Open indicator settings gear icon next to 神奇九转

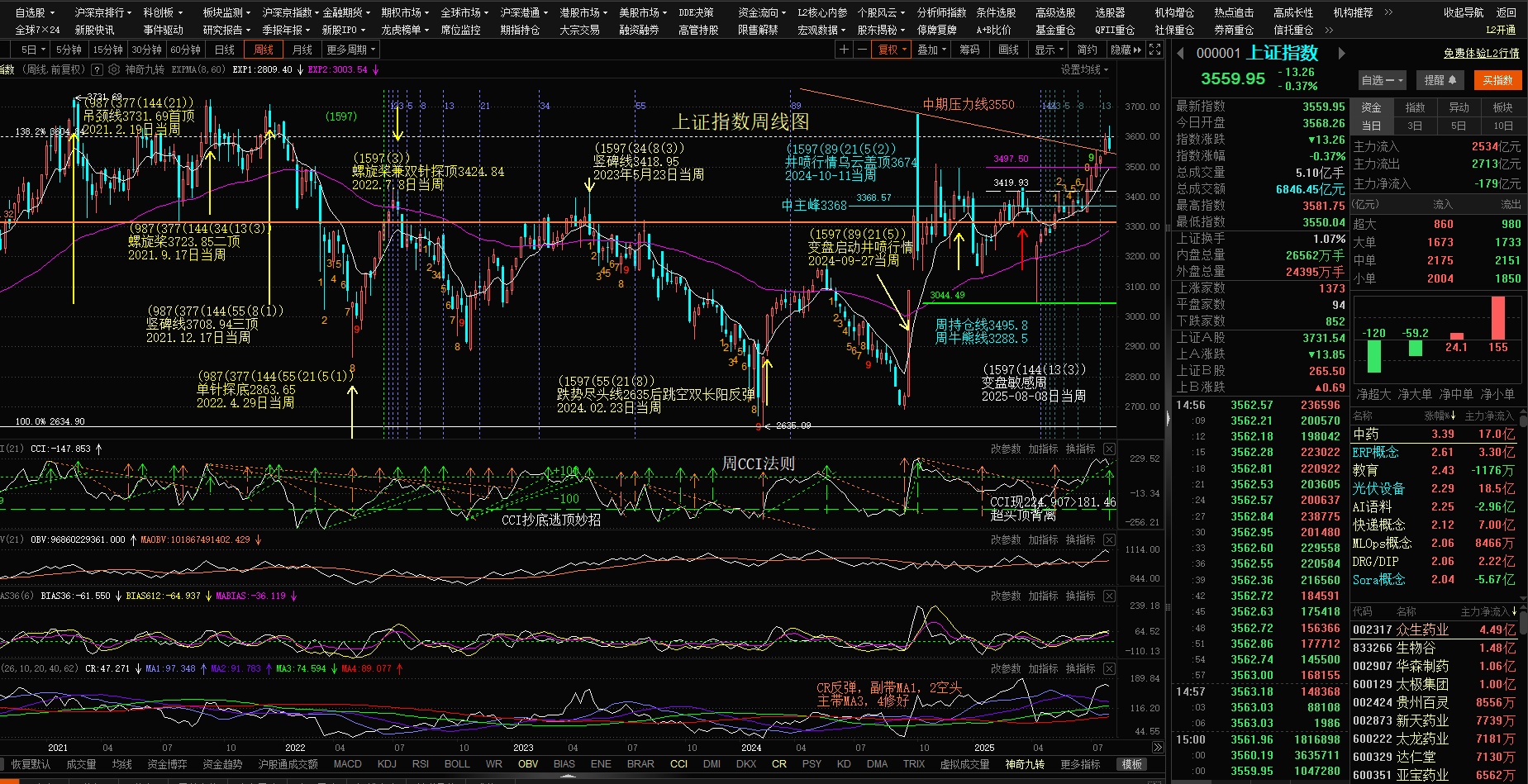pos(114,70)
